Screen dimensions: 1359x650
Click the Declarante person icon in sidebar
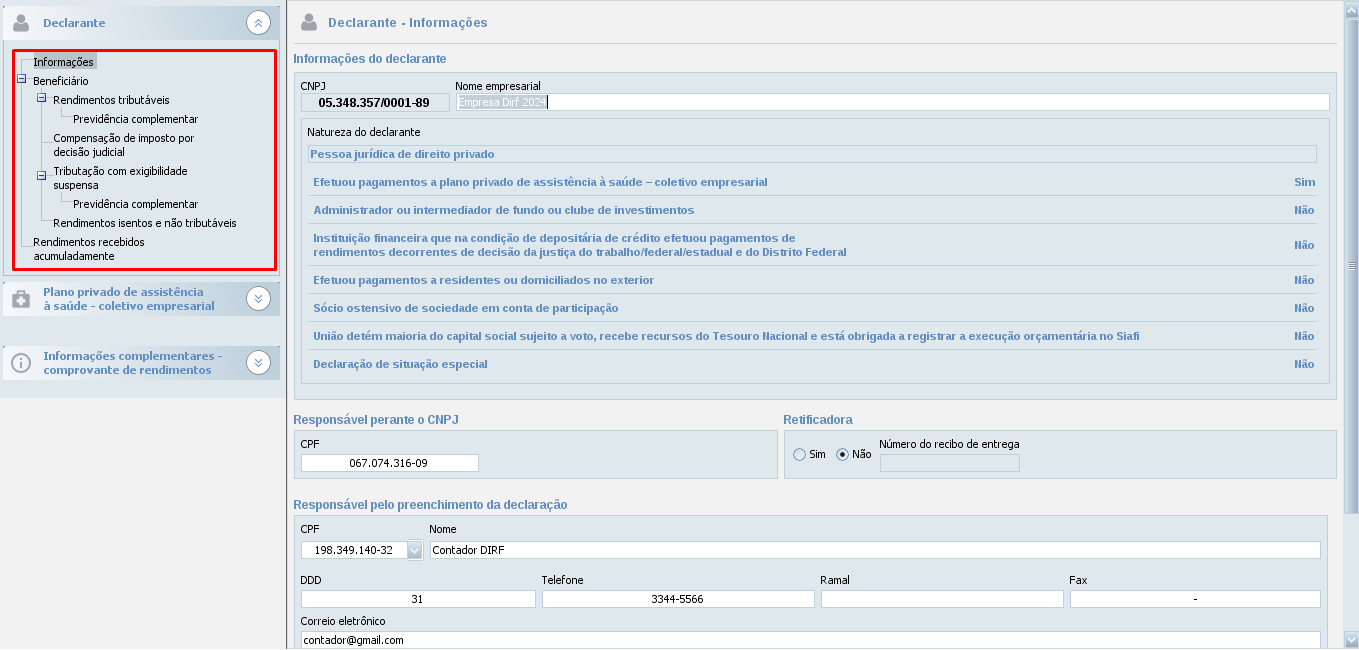pyautogui.click(x=20, y=22)
